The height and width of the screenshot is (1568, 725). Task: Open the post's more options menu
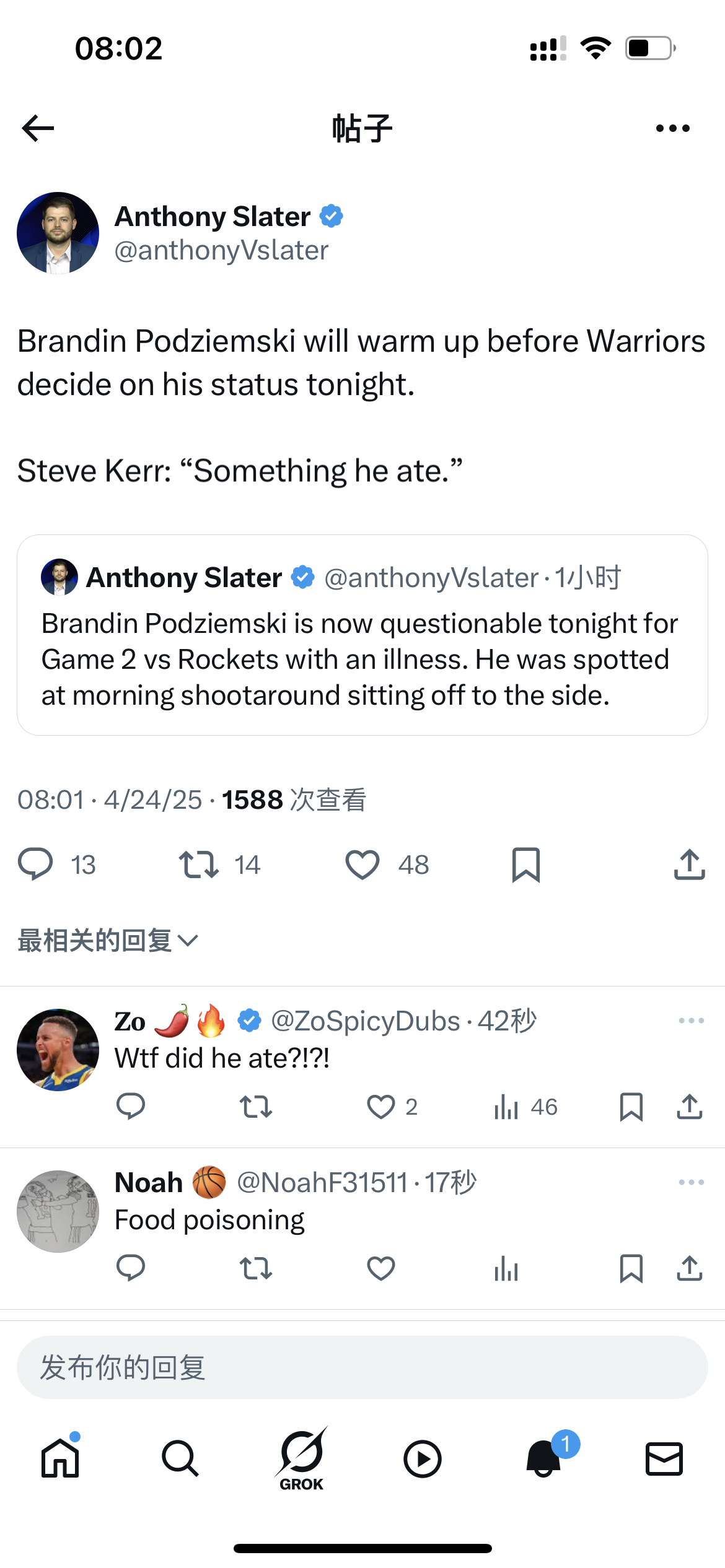click(672, 128)
